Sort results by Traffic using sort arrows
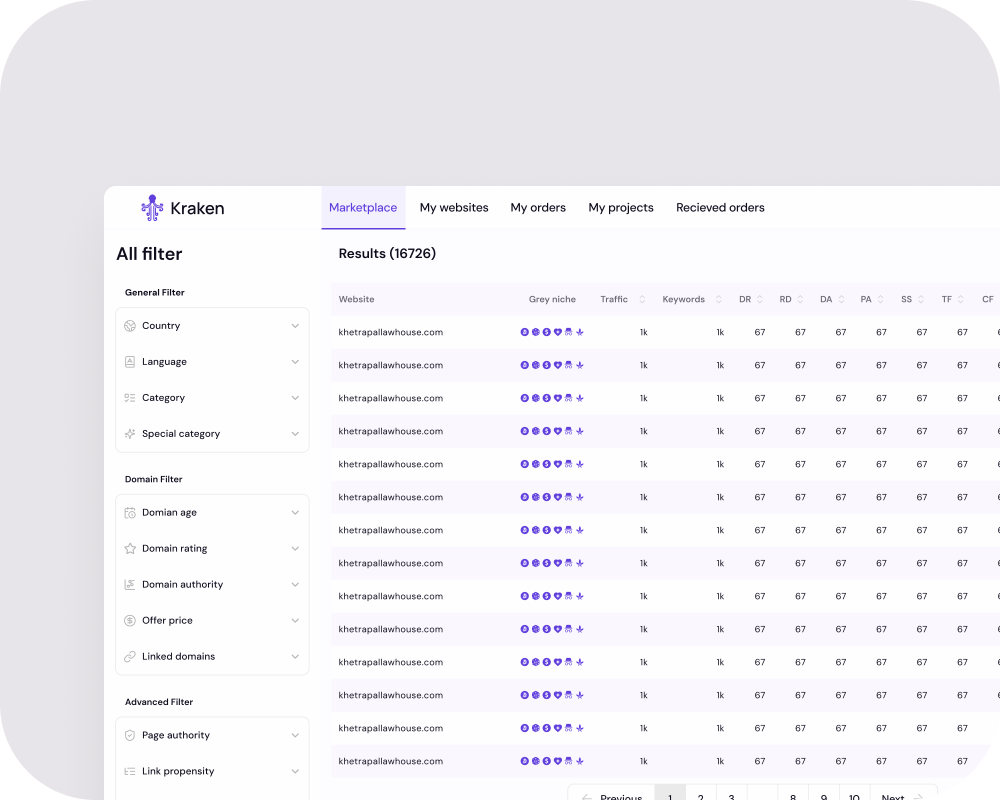The height and width of the screenshot is (800, 1000). click(x=642, y=299)
